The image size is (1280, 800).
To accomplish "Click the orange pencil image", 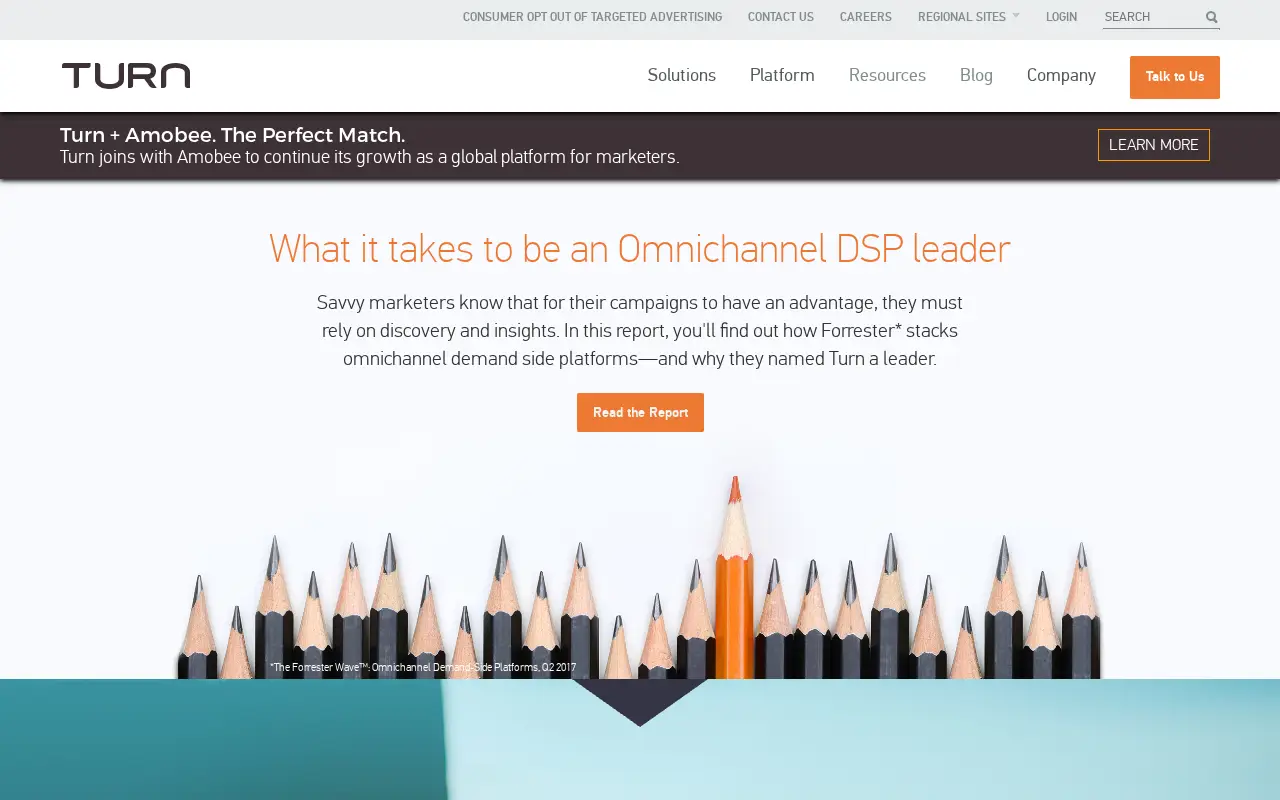I will point(735,578).
